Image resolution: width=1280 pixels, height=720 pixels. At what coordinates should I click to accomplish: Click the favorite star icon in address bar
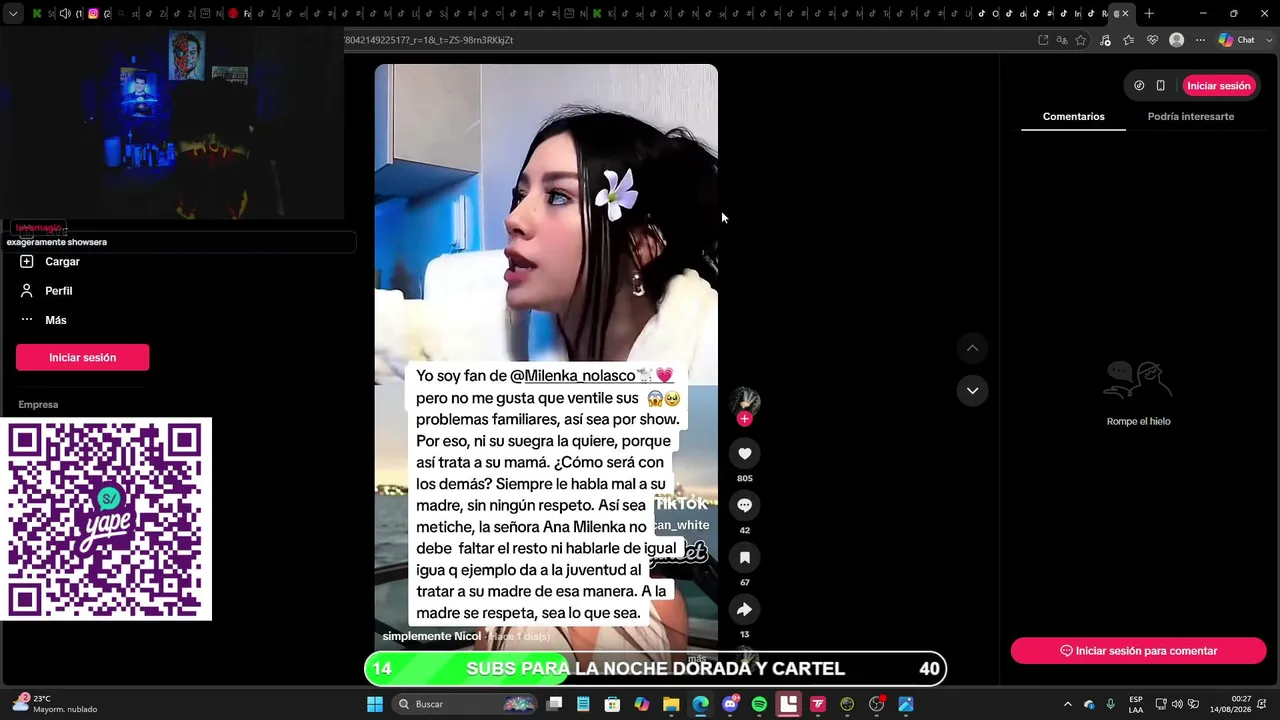[1081, 40]
